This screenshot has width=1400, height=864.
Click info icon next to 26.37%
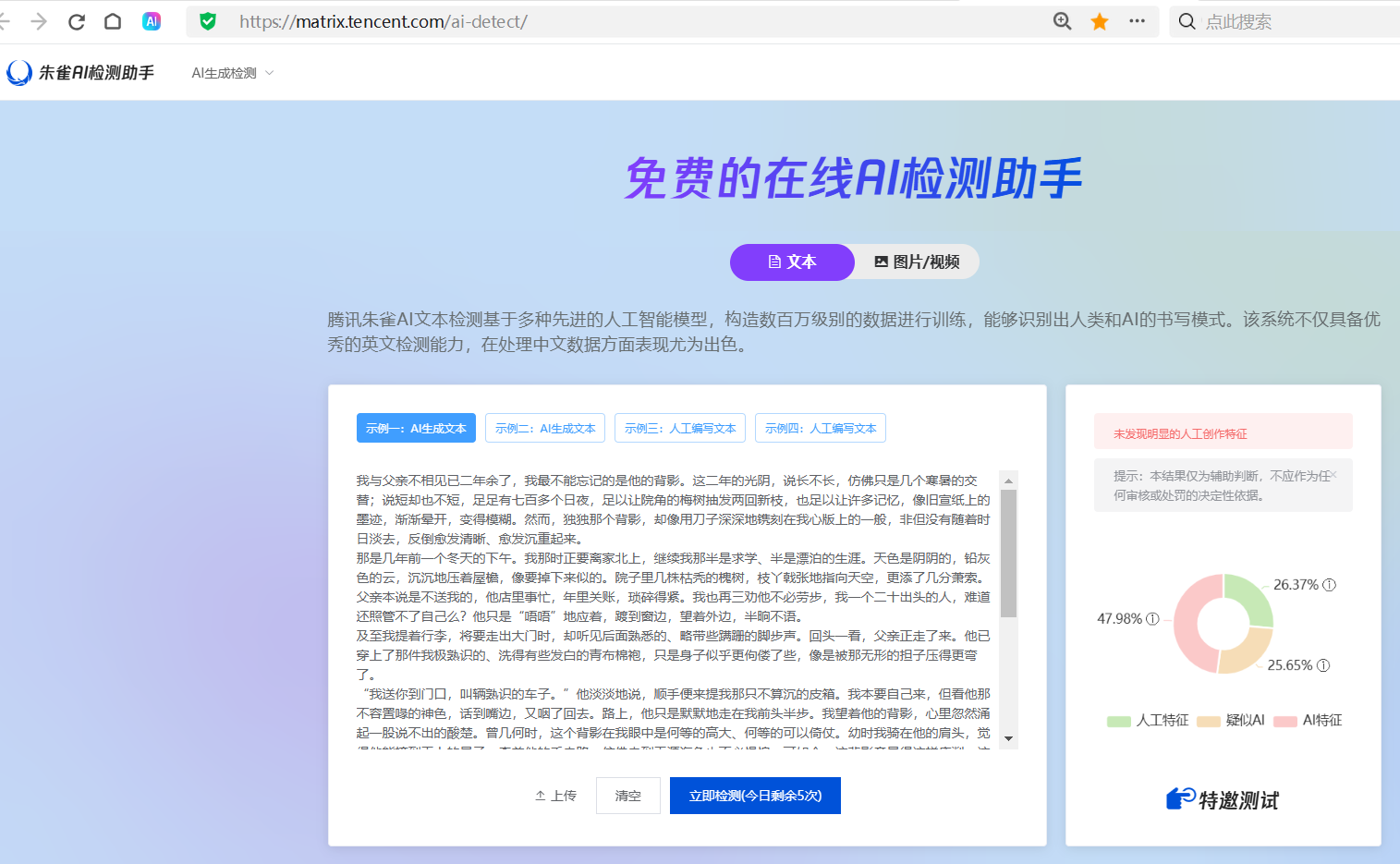1329,585
